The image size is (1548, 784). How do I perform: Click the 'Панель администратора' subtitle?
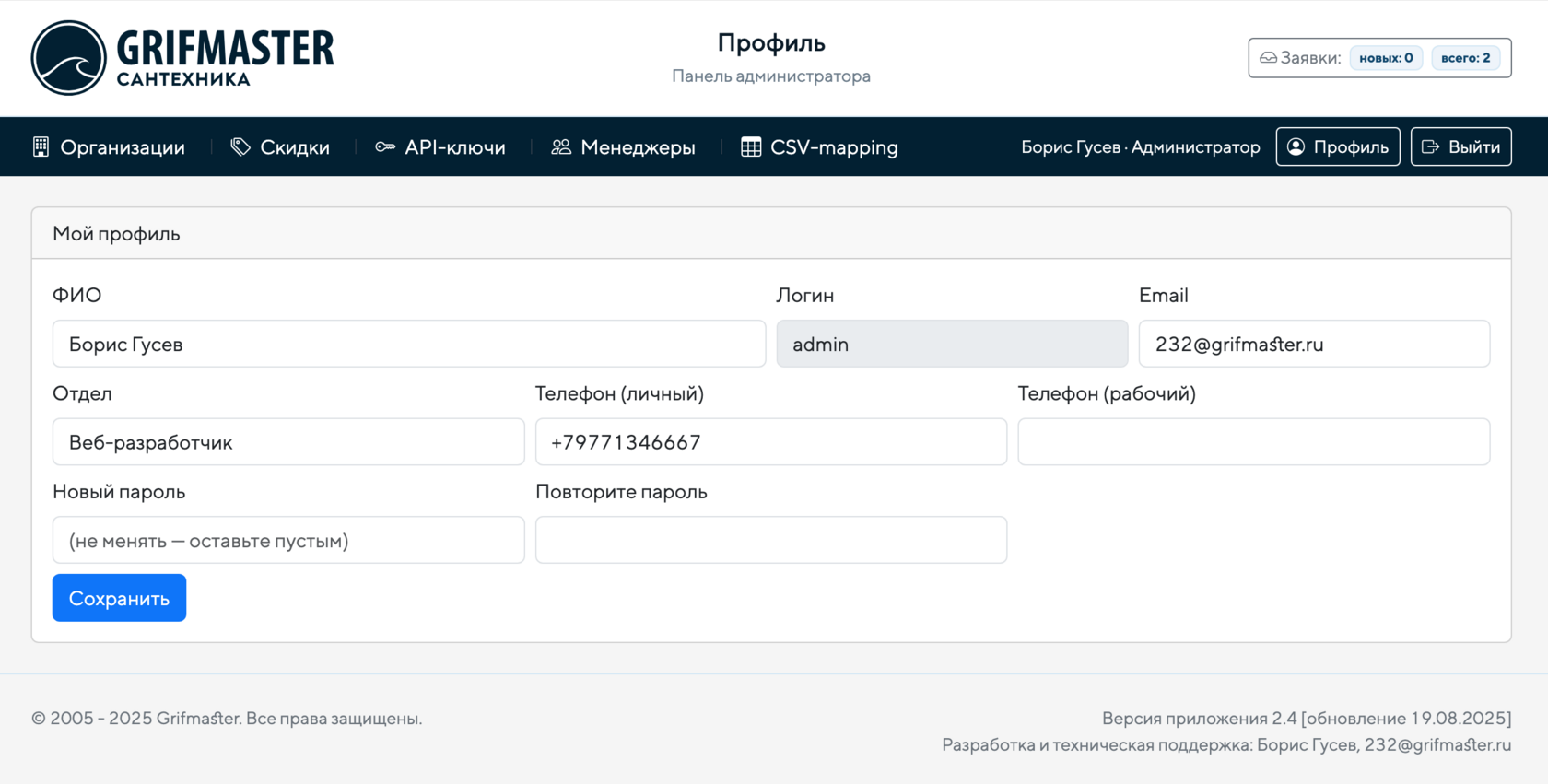pyautogui.click(x=771, y=76)
